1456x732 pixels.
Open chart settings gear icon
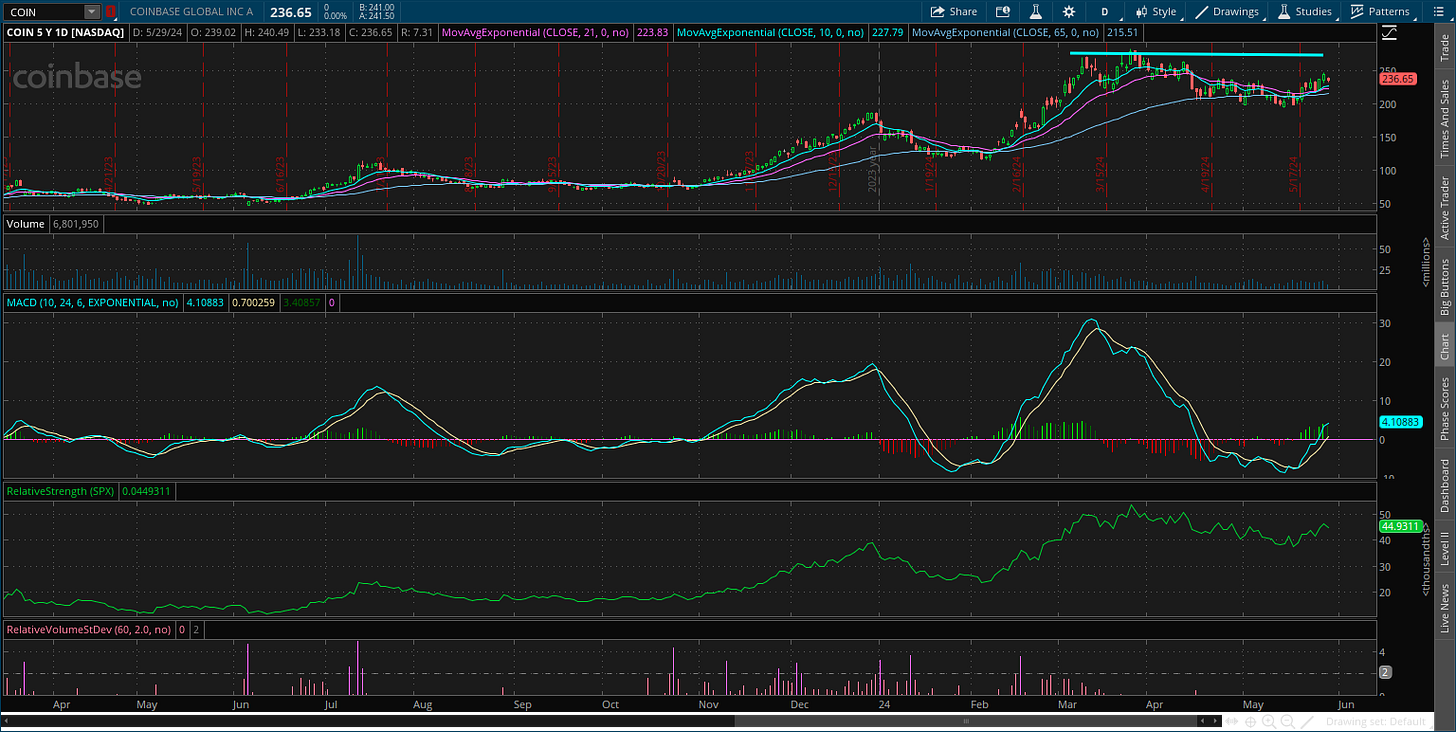[1069, 12]
